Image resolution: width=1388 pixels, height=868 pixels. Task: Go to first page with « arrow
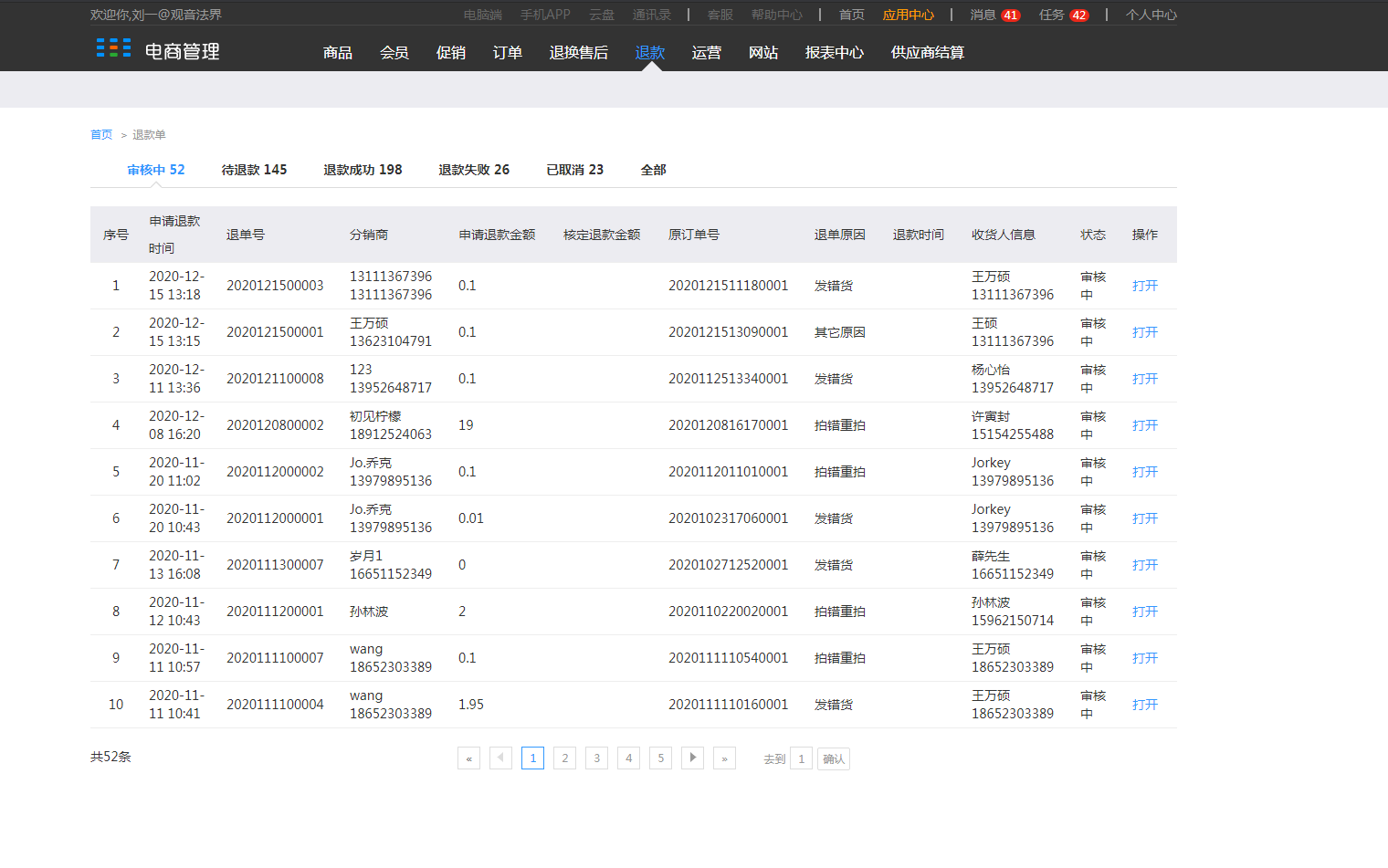point(468,758)
